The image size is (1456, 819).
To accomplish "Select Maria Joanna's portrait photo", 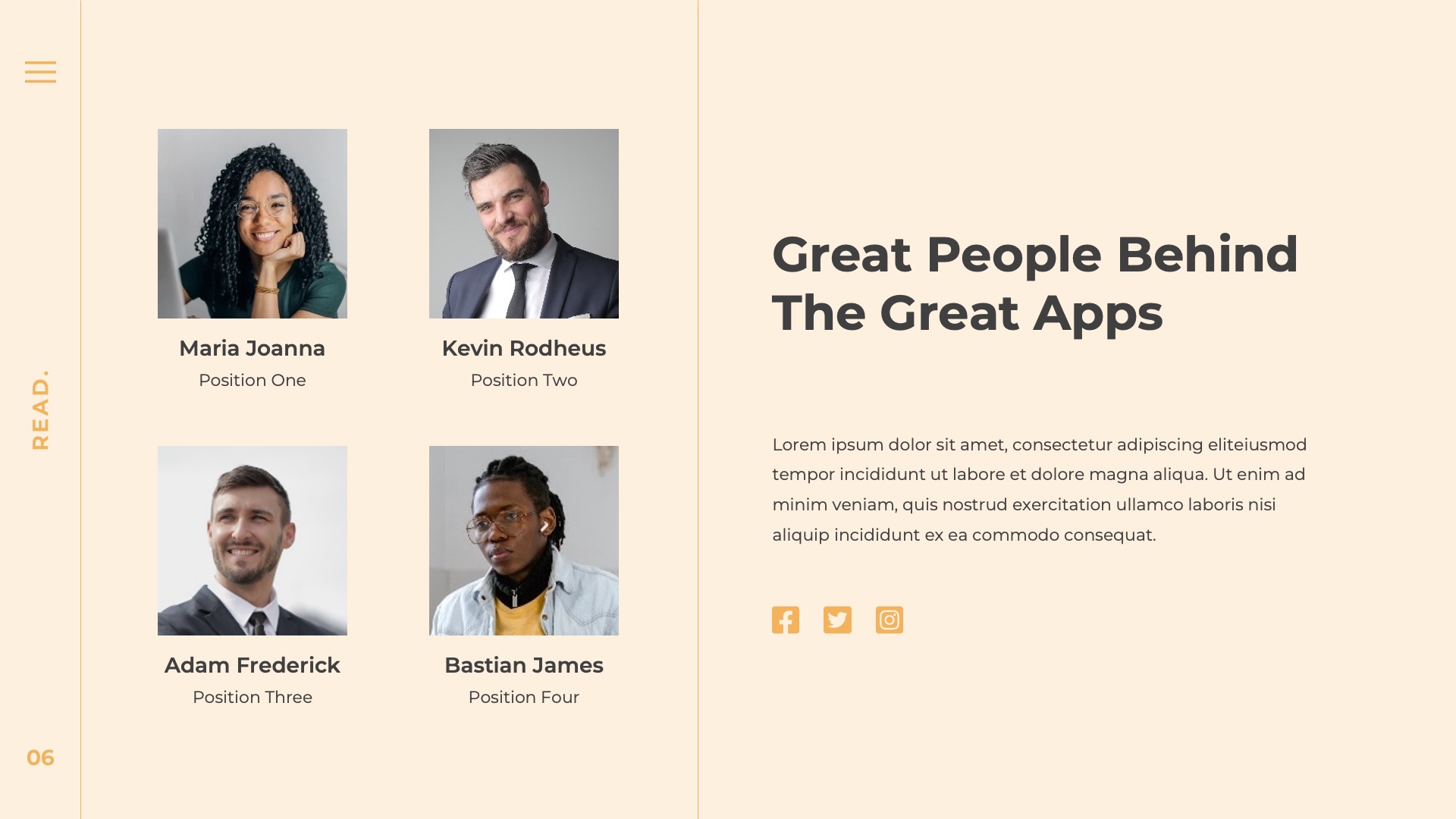I will click(x=253, y=224).
